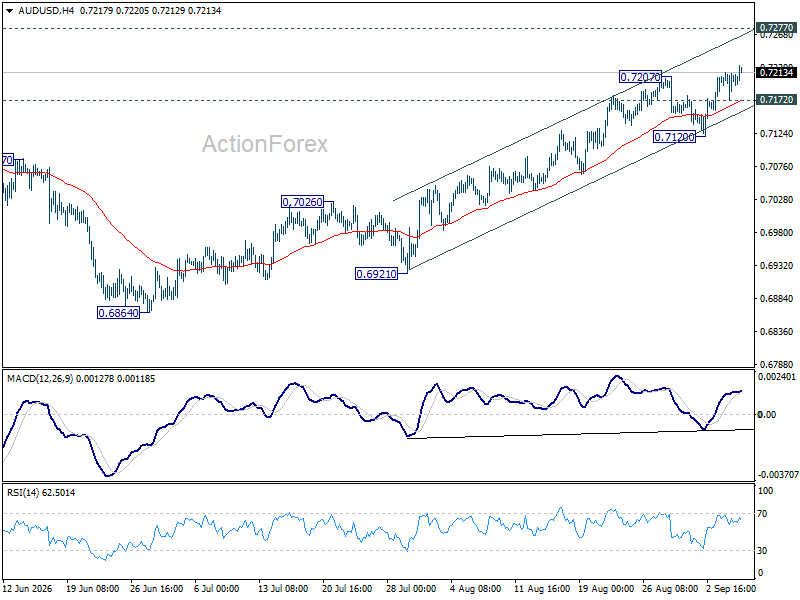Select the 0.69210 low price label
The image size is (800, 600).
coord(377,274)
